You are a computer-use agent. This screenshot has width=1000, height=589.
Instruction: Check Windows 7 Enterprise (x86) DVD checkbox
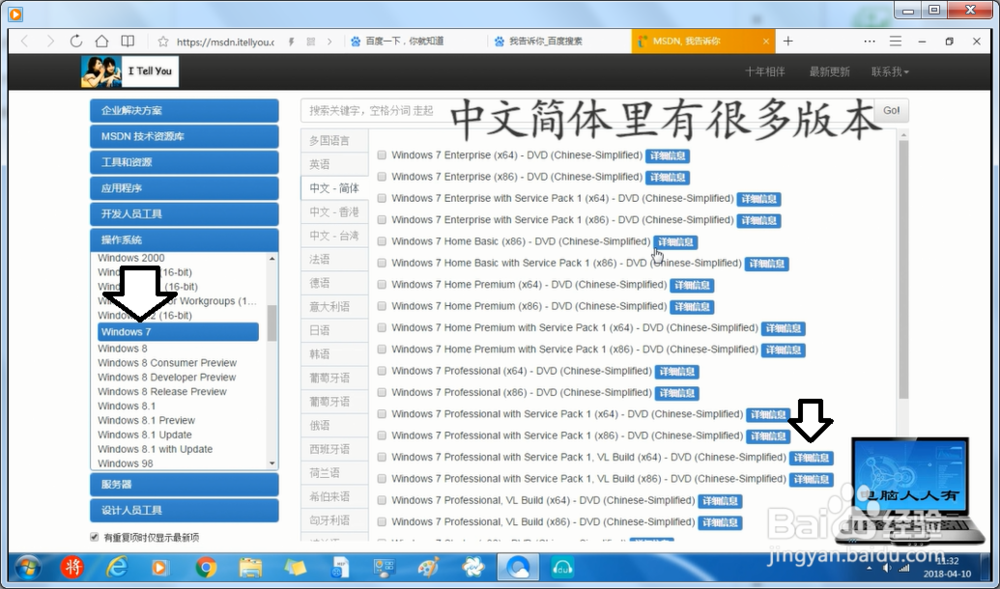(x=381, y=177)
